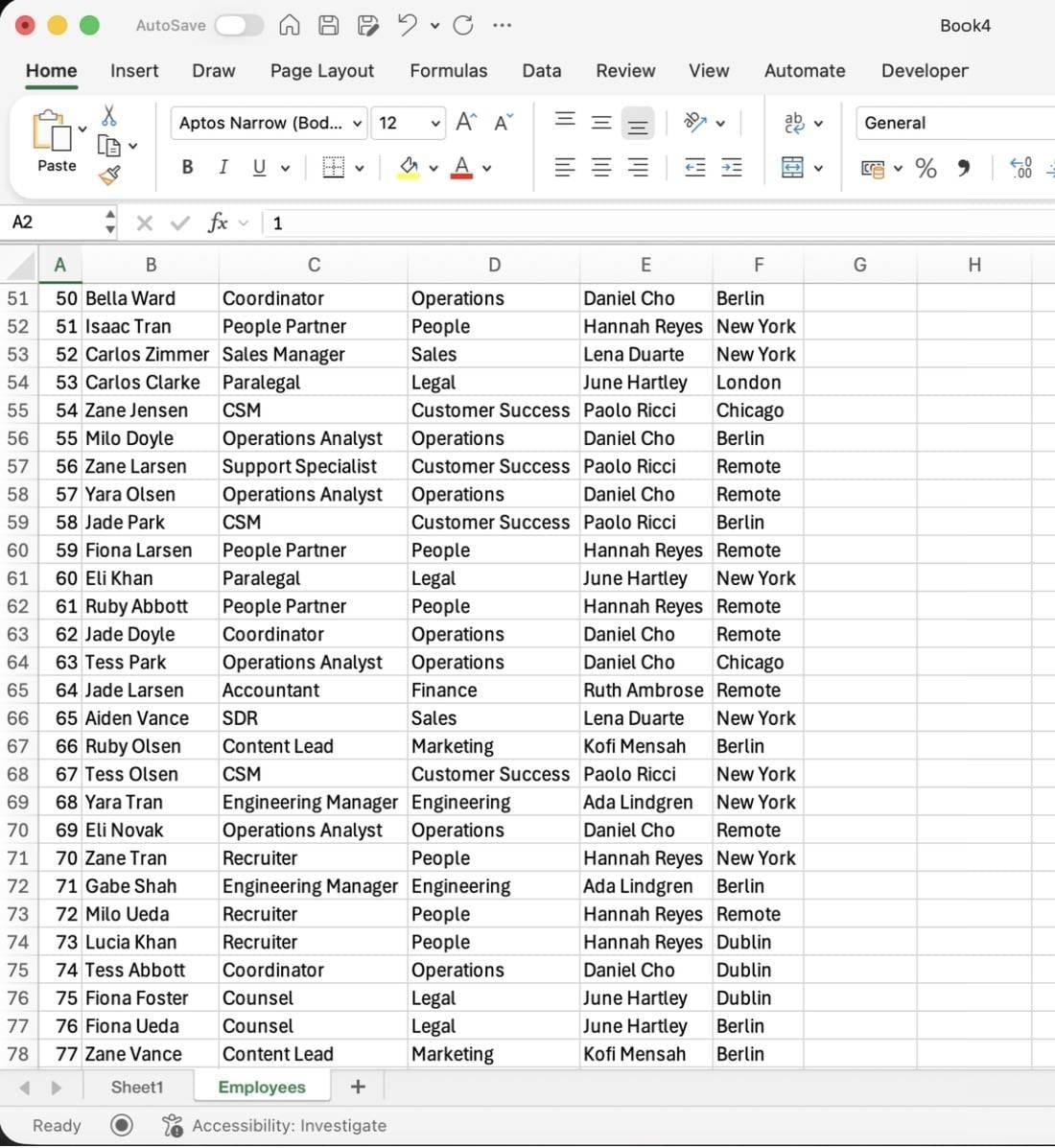Increase indent icon
This screenshot has width=1055, height=1148.
tap(732, 168)
